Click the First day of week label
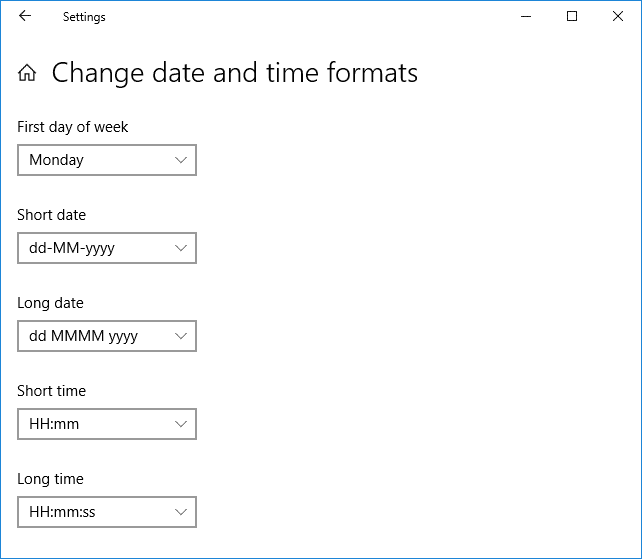Image resolution: width=642 pixels, height=559 pixels. pos(73,127)
